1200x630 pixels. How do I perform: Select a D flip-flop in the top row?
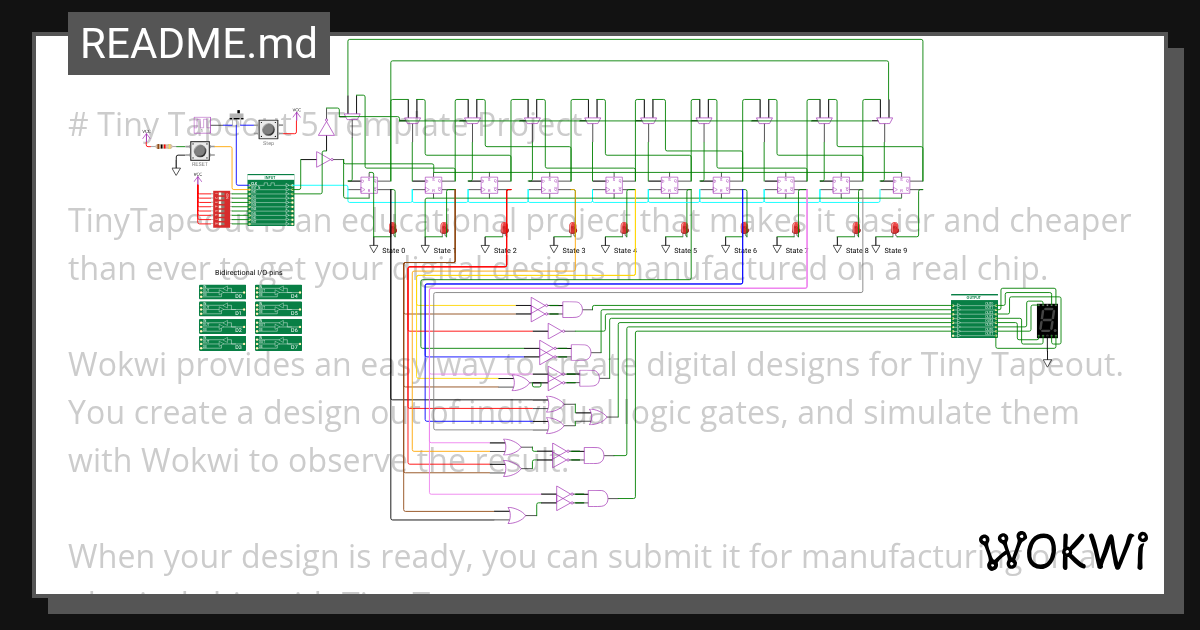click(x=367, y=187)
